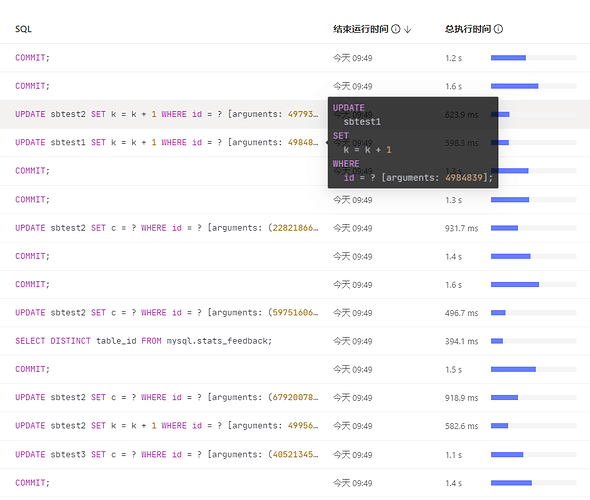Open UPDATE sbtest2 row with arguments 67920078
590x500 pixels.
click(295, 398)
